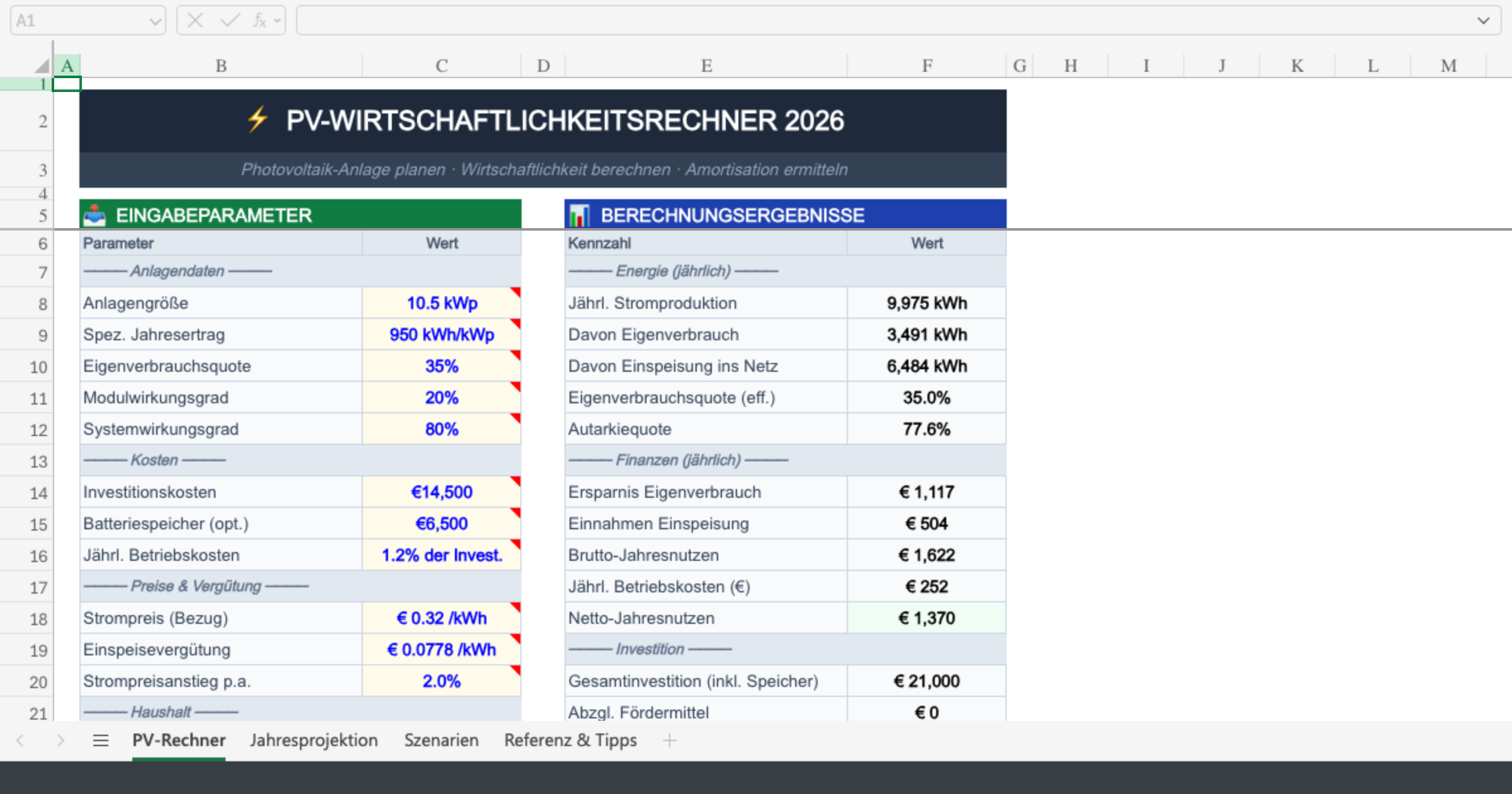Expand the formula bar with the chevron
This screenshot has height=794, width=1512.
(1484, 21)
